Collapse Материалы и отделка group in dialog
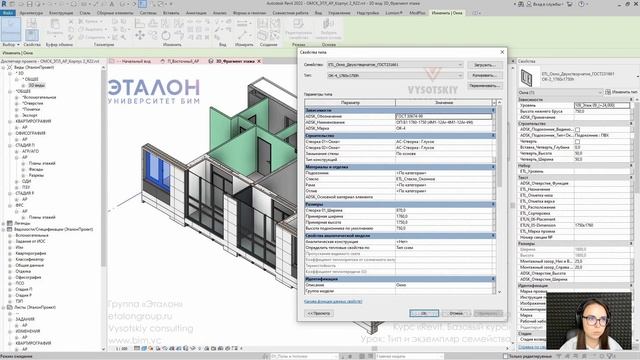 click(493, 167)
